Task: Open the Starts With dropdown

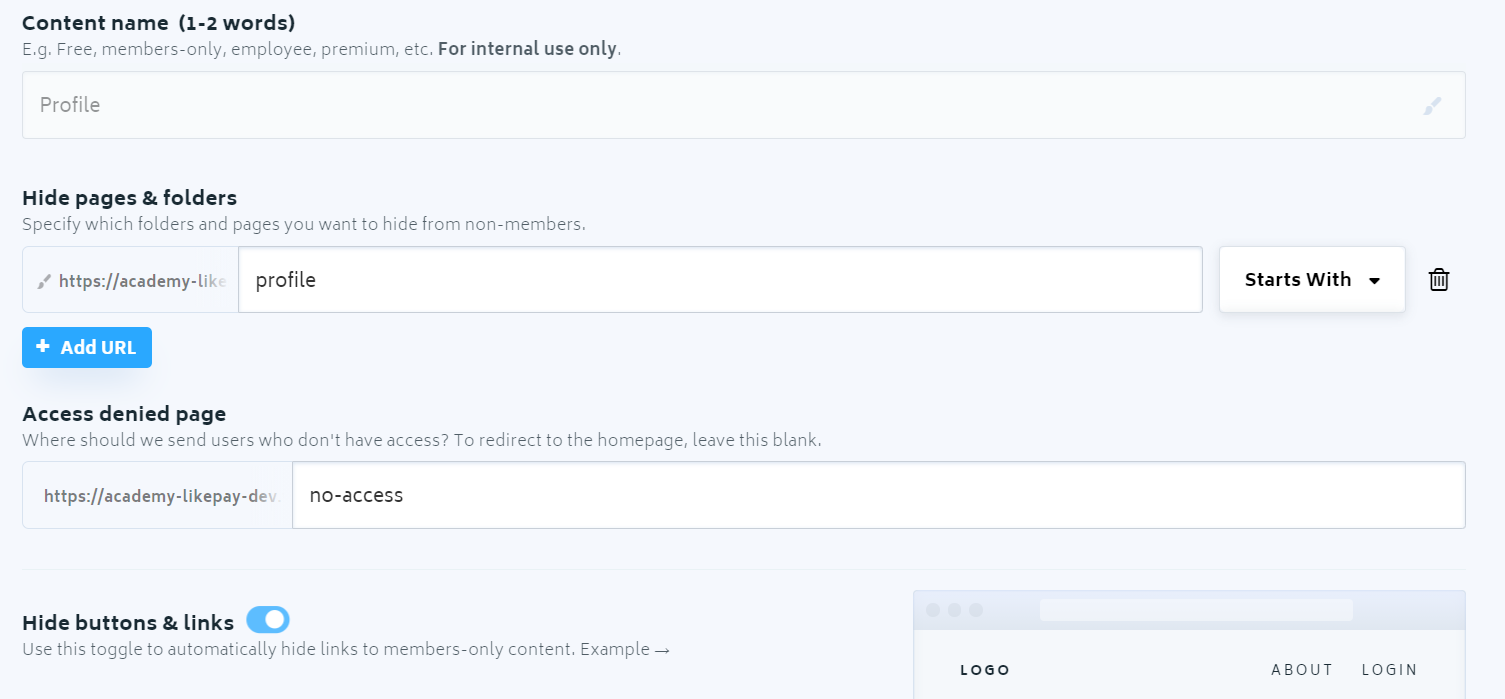Action: pyautogui.click(x=1312, y=280)
